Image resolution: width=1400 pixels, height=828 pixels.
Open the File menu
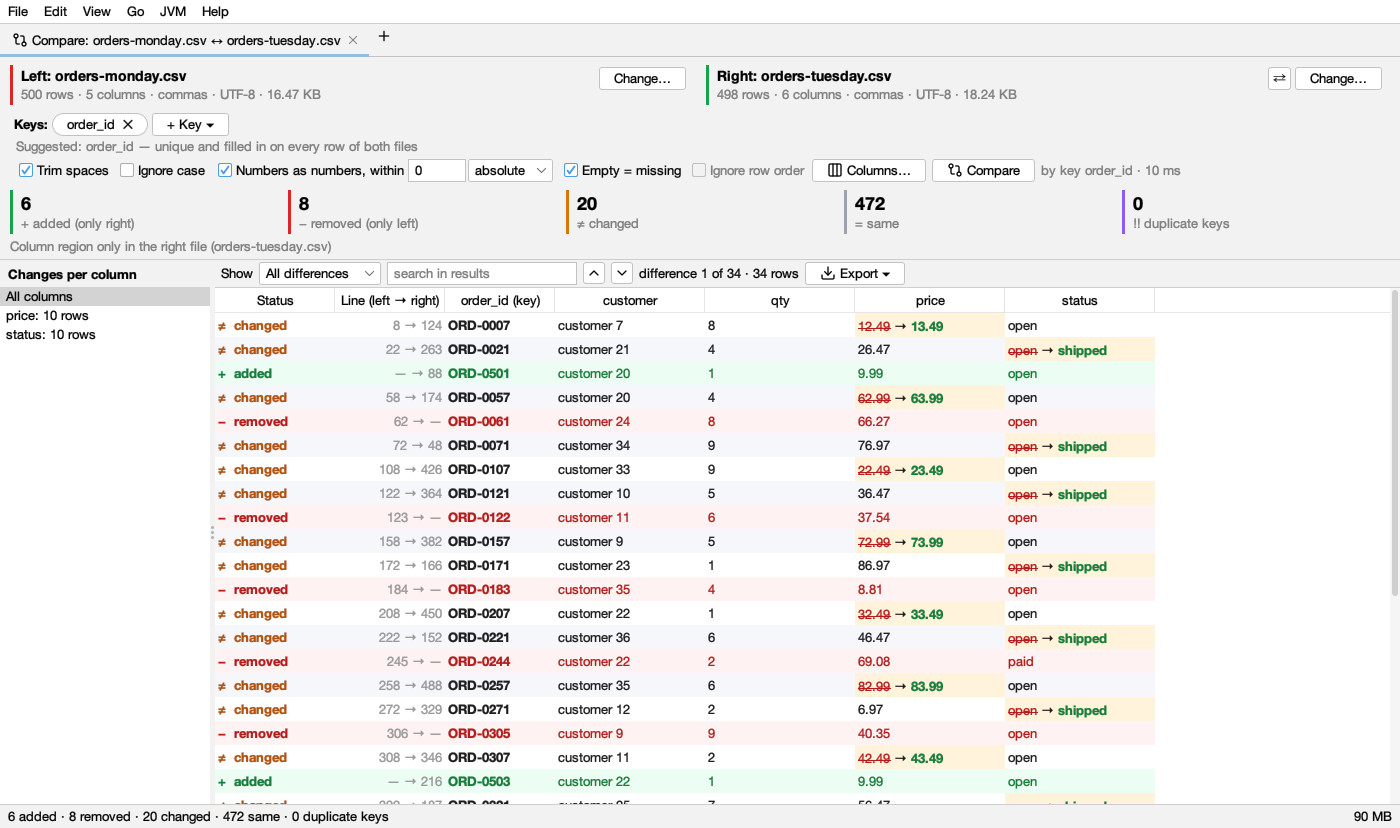pos(18,11)
